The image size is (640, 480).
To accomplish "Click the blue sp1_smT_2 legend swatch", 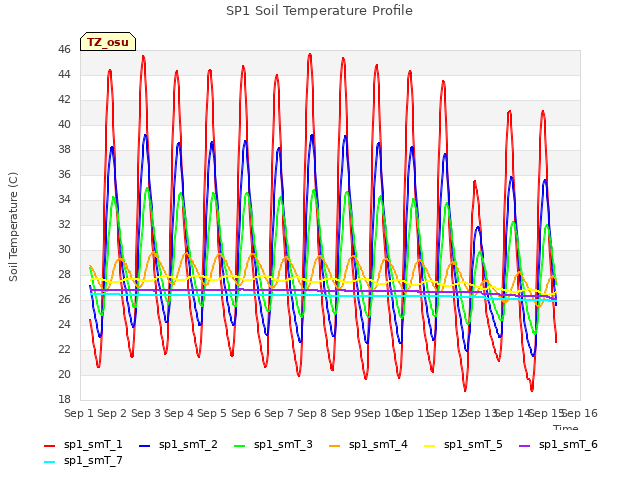I will pos(144,446).
